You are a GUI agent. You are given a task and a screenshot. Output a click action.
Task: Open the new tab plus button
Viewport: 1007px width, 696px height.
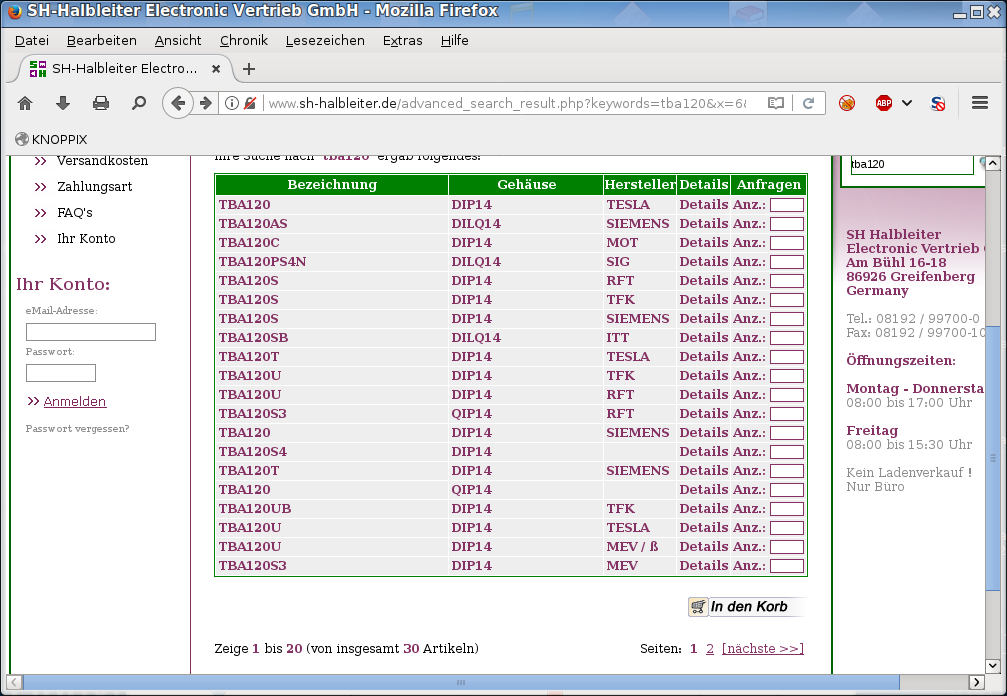tap(249, 69)
